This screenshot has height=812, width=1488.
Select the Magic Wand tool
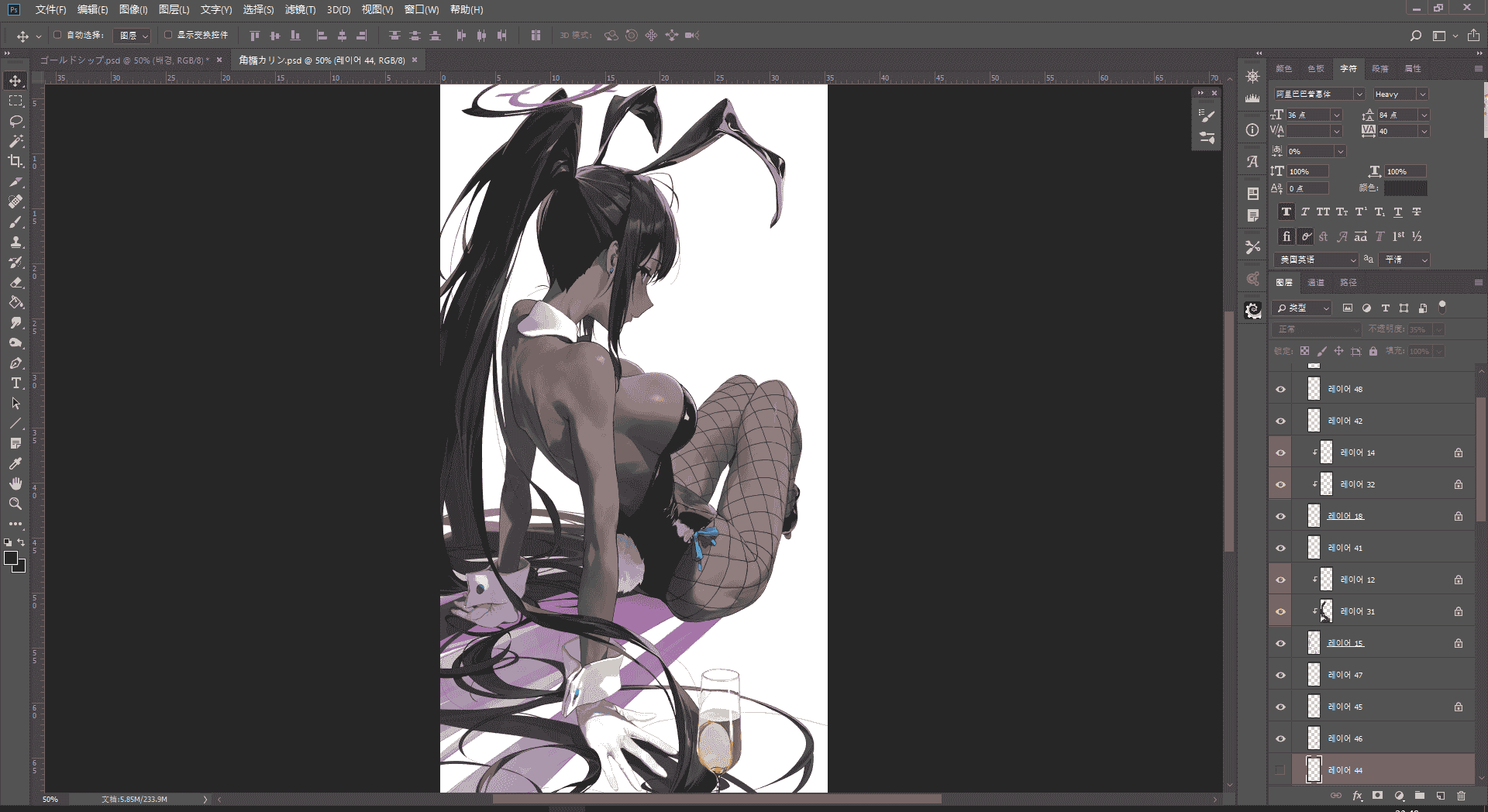[x=15, y=141]
